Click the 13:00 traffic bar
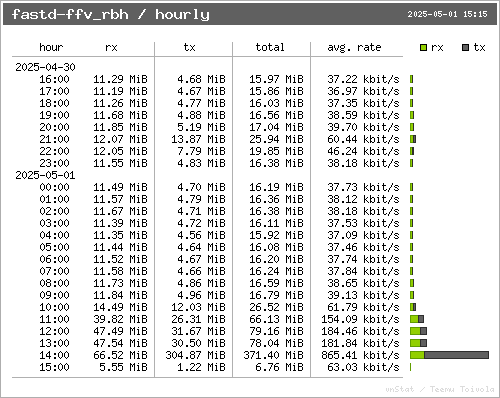Image resolution: width=500 pixels, height=398 pixels. click(x=419, y=343)
